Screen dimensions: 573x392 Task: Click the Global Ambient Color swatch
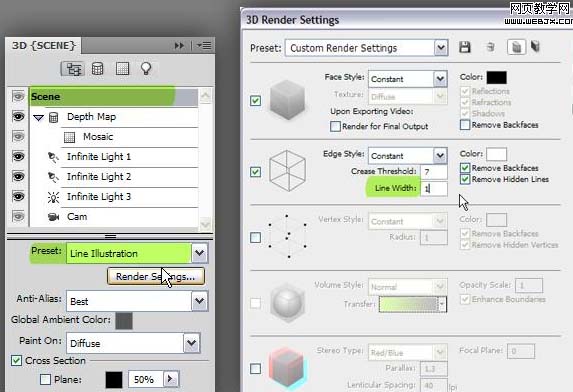[124, 320]
